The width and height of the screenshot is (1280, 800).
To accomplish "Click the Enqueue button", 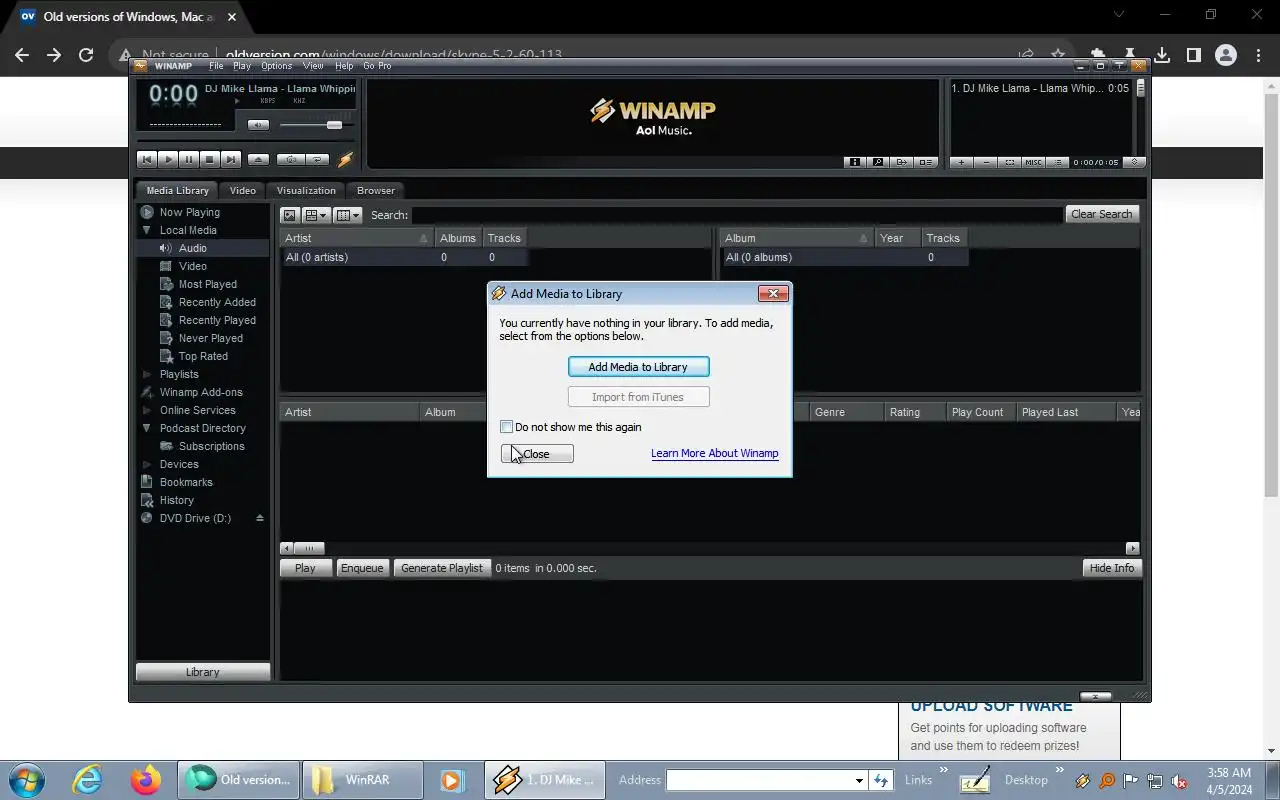I will 362,568.
